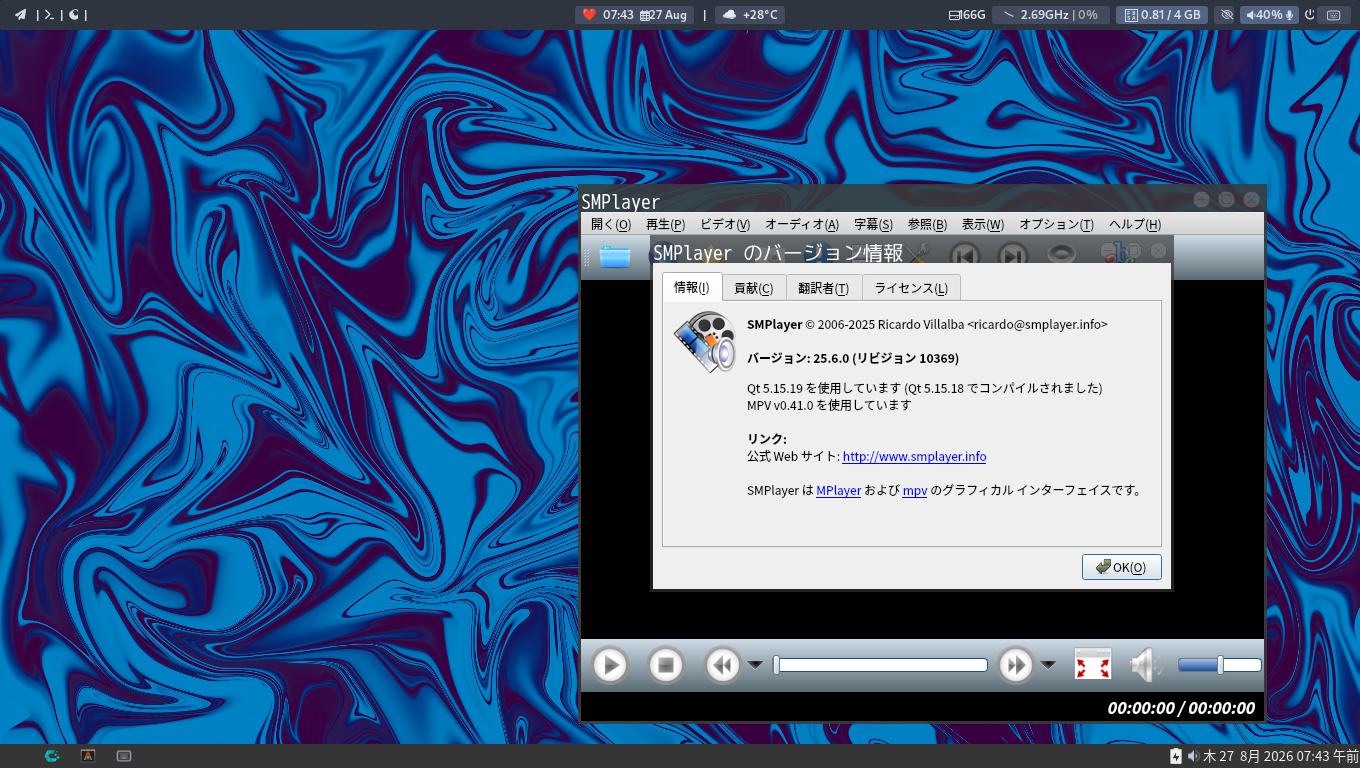The image size is (1360, 768).
Task: Click the power icon in top panel
Action: click(1310, 15)
